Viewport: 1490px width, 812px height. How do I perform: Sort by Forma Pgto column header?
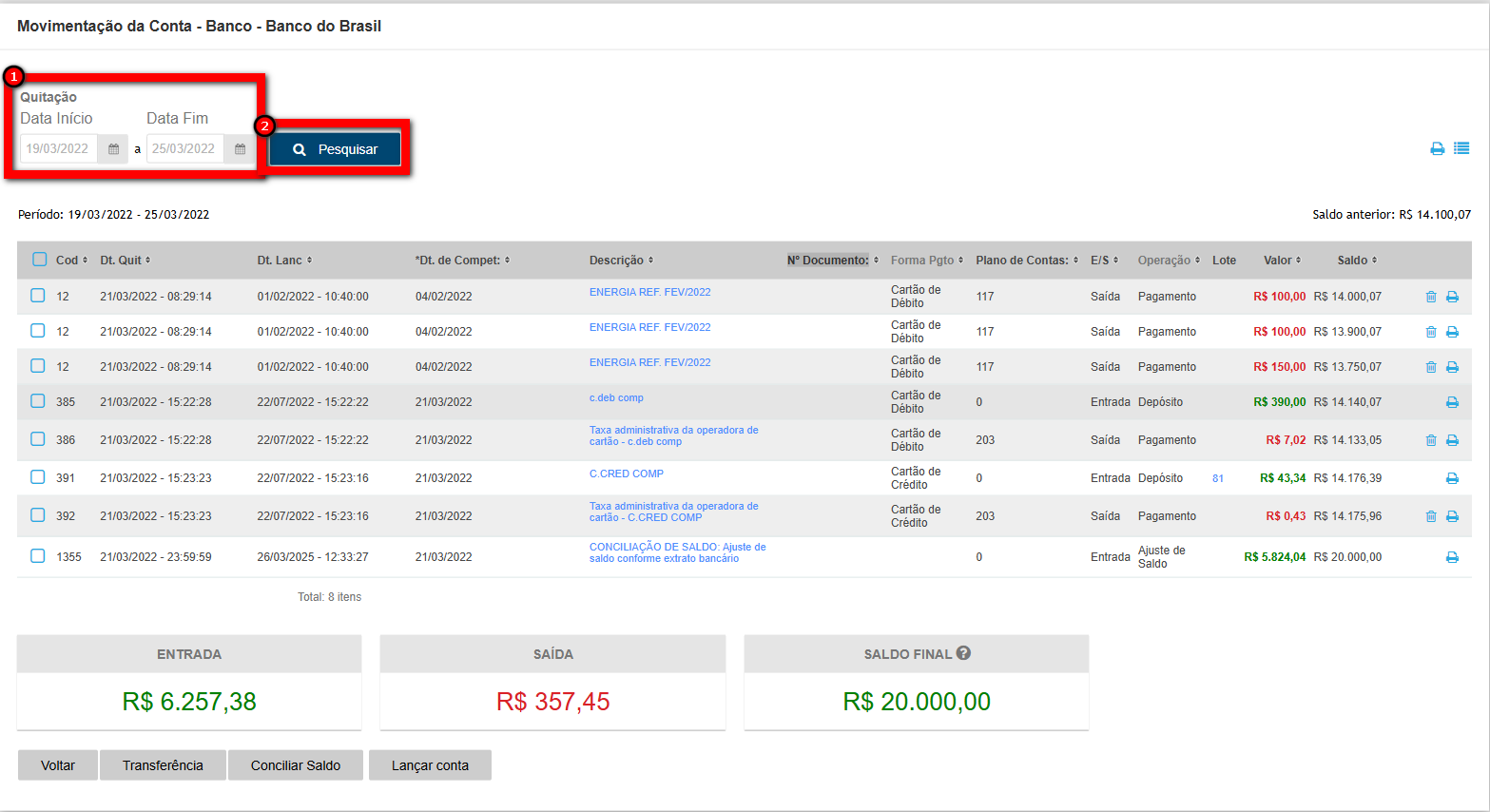[926, 261]
